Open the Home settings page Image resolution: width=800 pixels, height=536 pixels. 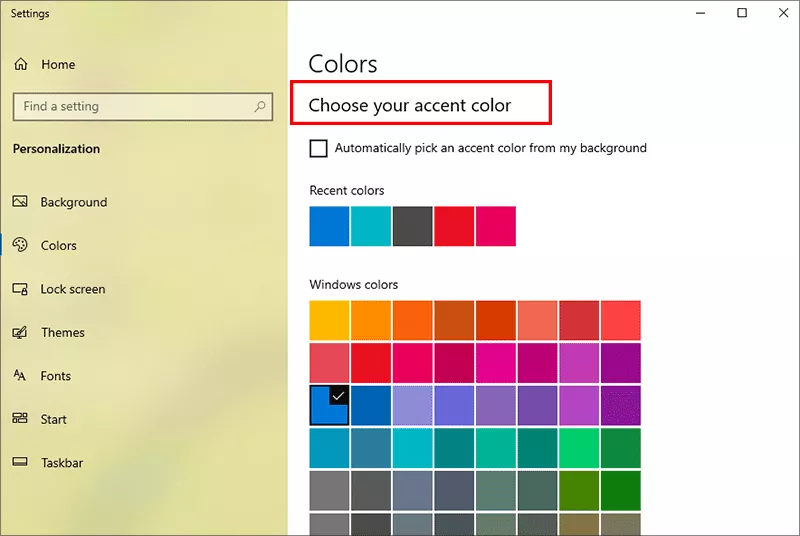tap(58, 64)
